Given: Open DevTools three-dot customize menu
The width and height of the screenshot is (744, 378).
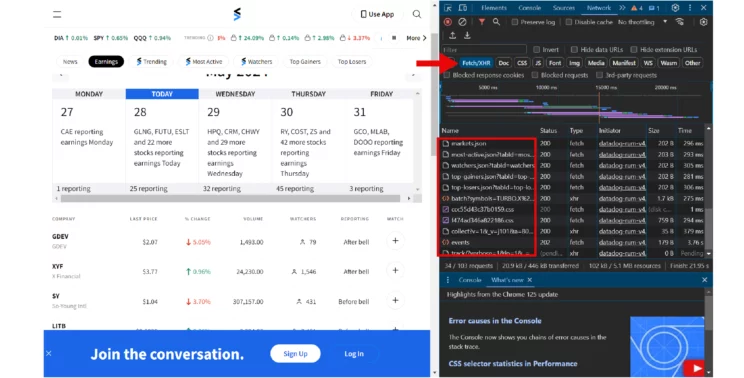Looking at the screenshot, I should [690, 8].
